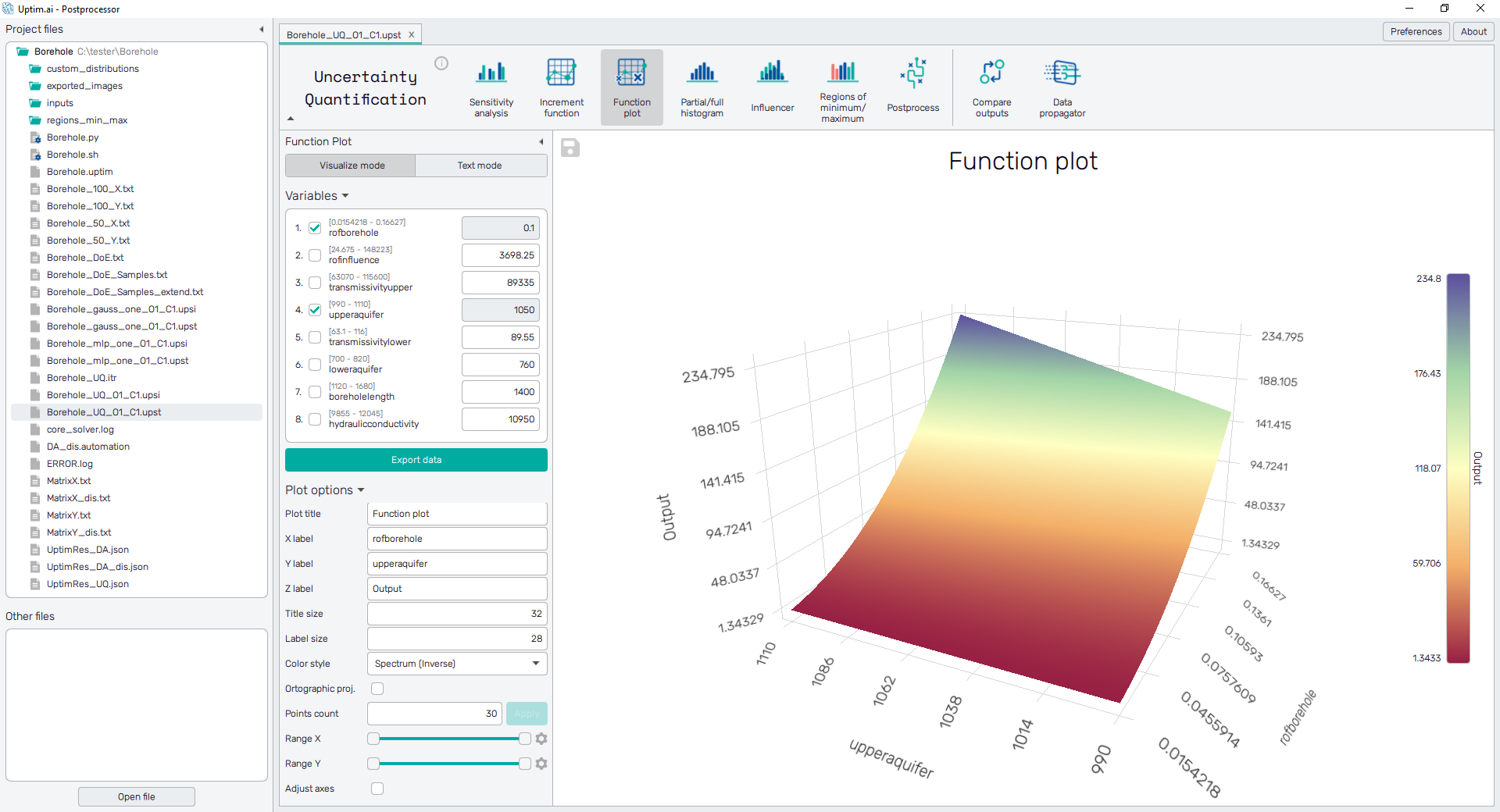Click the info icon next to Uncertainty Quantification

(441, 63)
